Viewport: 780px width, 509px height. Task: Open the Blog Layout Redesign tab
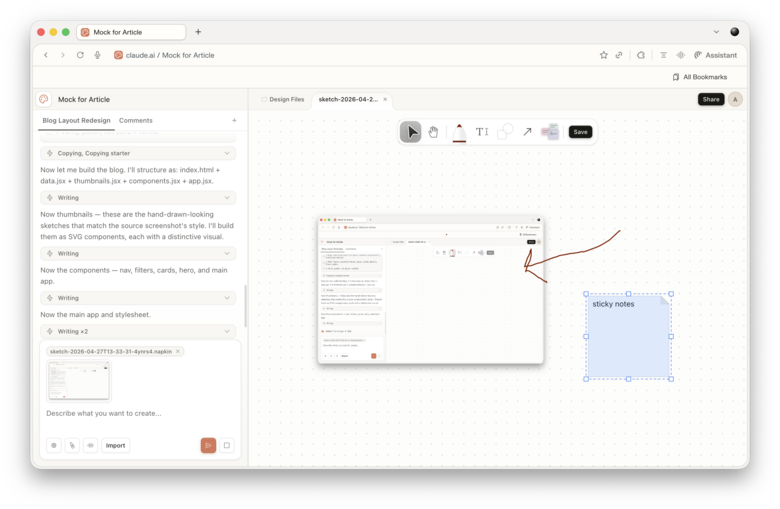tap(76, 120)
